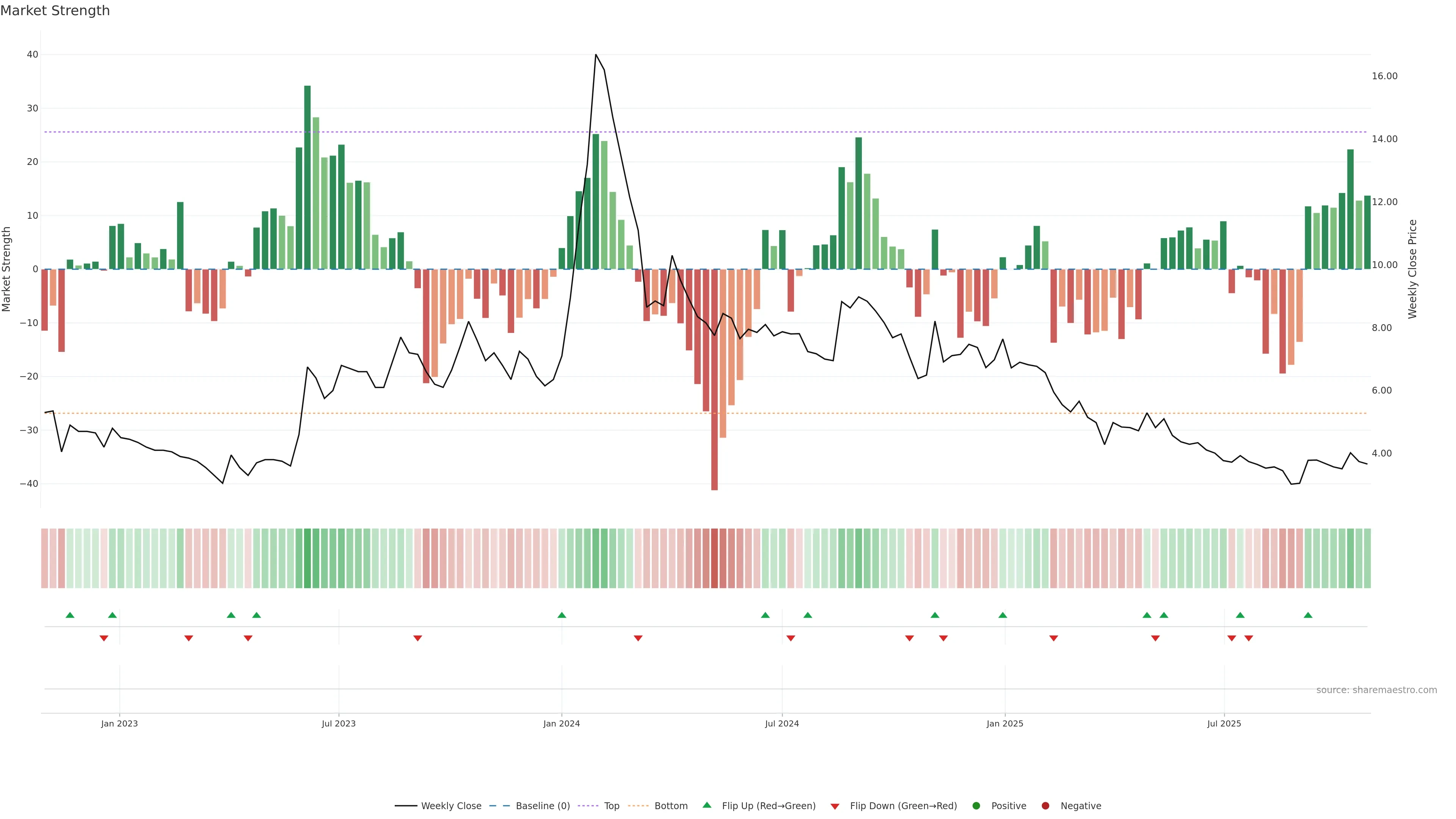Click the 'Jan 2024' x-axis label
Image resolution: width=1456 pixels, height=819 pixels.
561,723
